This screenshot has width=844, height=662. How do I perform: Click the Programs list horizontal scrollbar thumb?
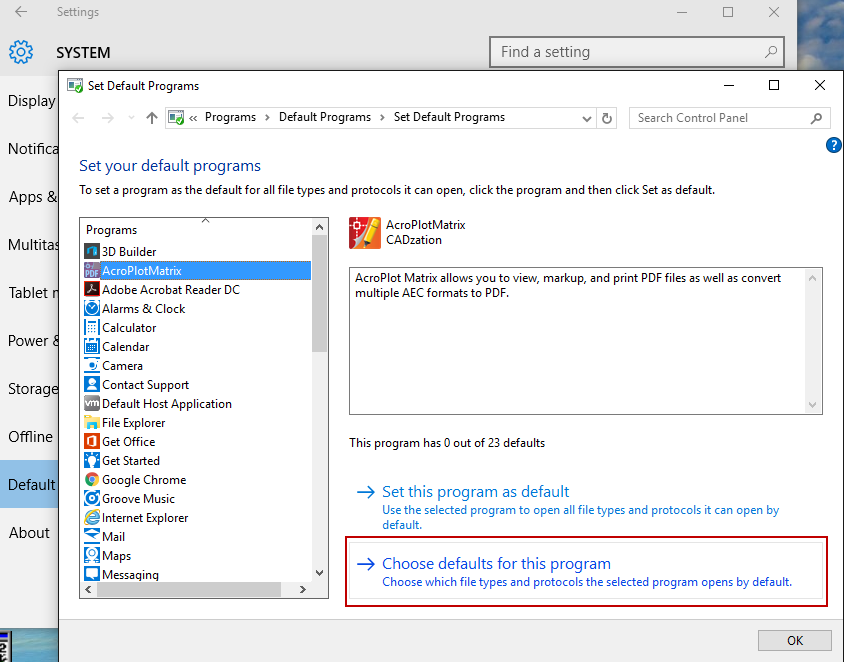point(189,589)
